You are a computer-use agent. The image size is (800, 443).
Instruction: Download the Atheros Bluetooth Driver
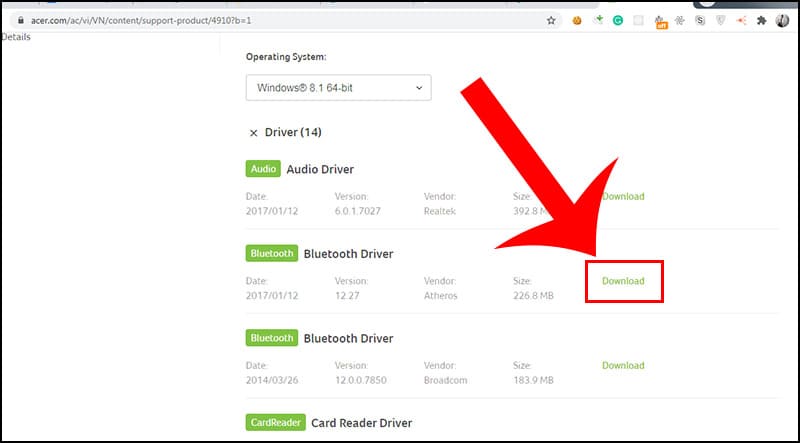[x=623, y=281]
